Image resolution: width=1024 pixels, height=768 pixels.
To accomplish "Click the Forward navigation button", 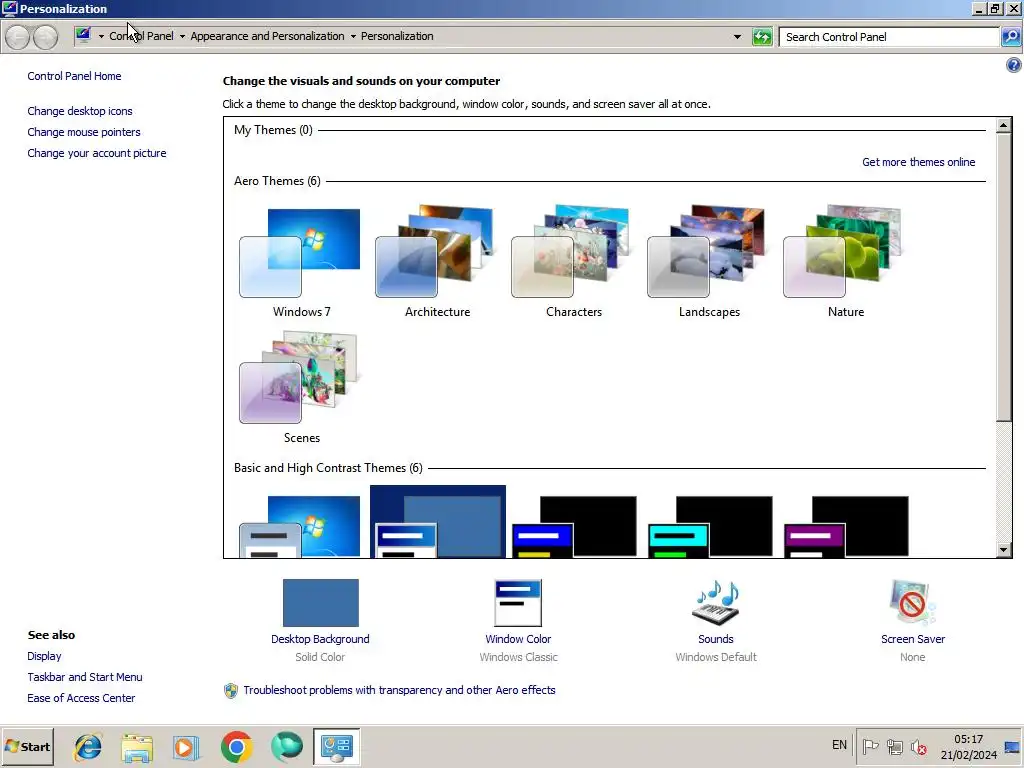I will tap(45, 37).
